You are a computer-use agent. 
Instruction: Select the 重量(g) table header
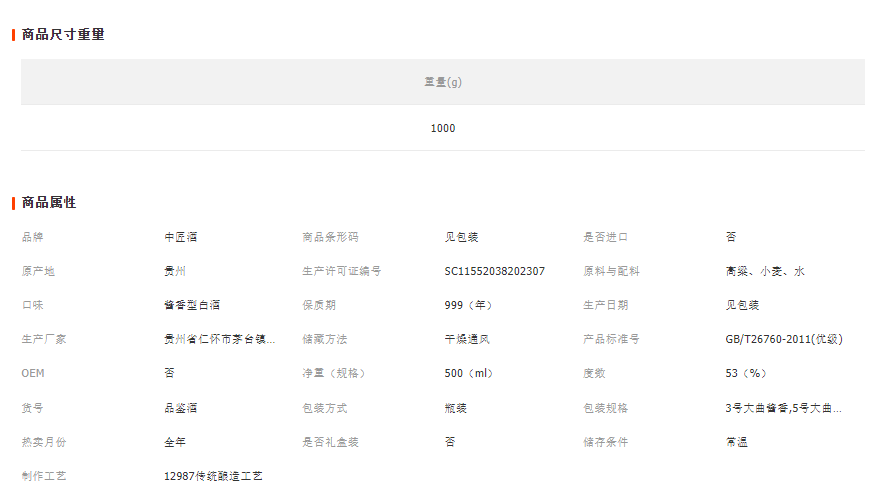coord(442,82)
